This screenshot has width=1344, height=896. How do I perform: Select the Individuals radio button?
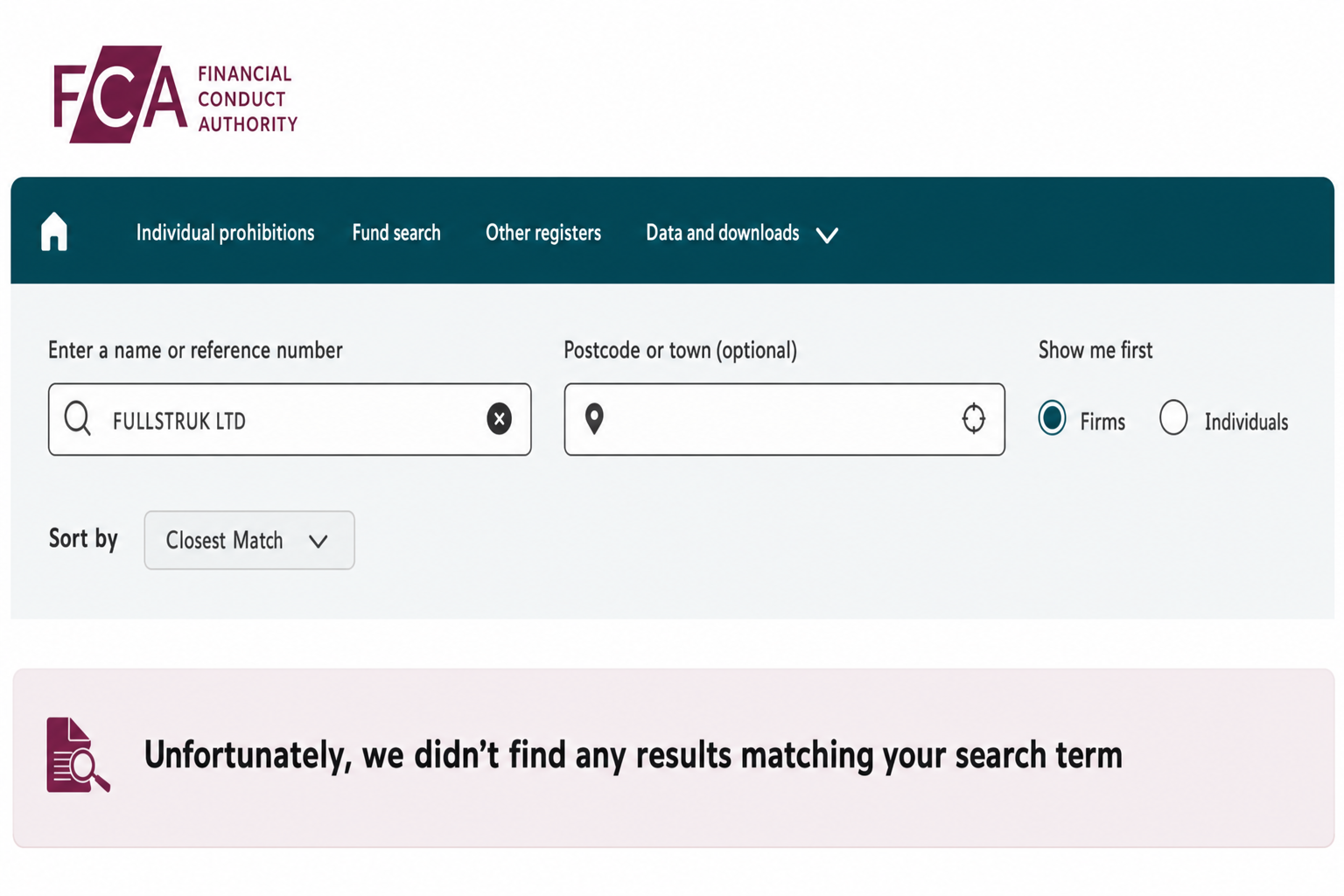coord(1173,418)
